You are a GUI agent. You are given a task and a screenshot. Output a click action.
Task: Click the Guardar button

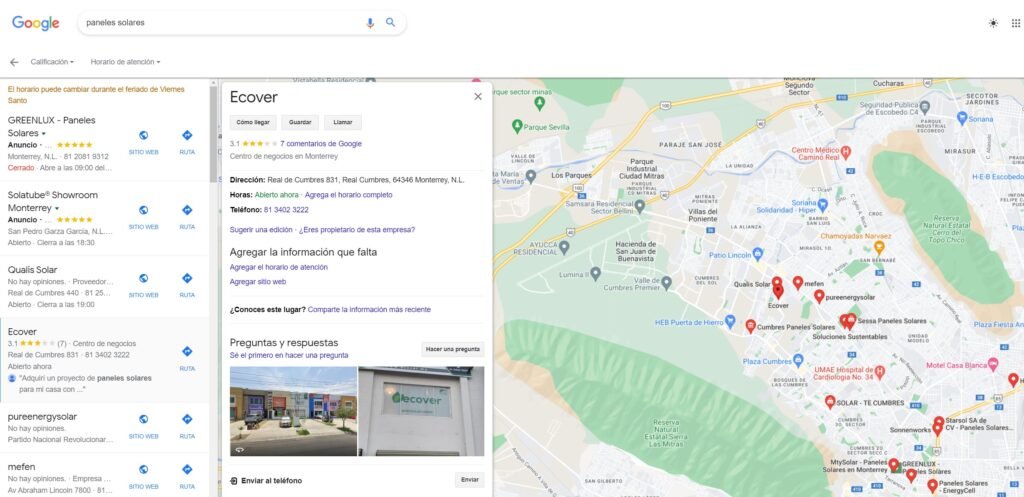pos(300,123)
